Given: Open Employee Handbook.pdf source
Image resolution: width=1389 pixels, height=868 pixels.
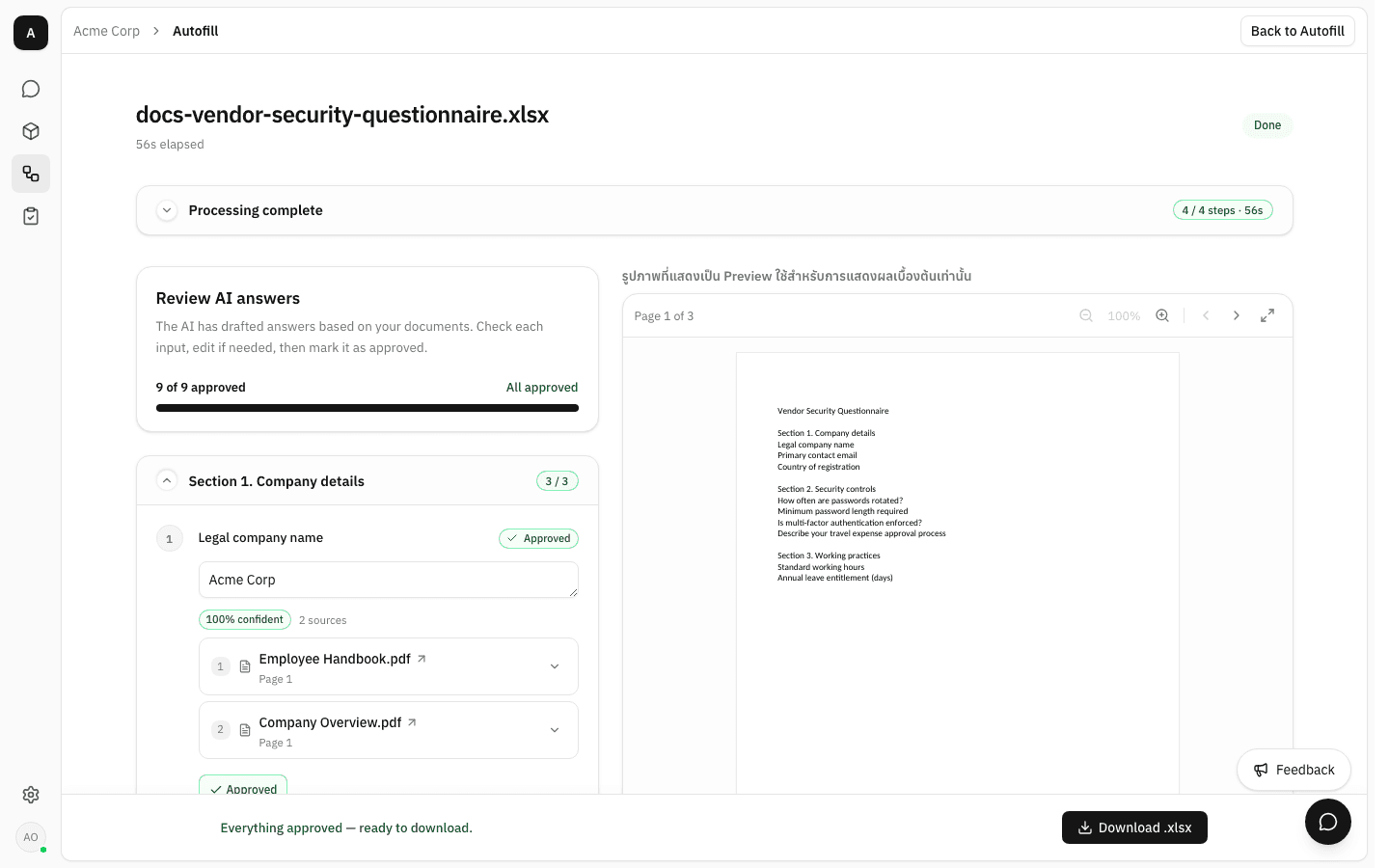Looking at the screenshot, I should pos(335,659).
